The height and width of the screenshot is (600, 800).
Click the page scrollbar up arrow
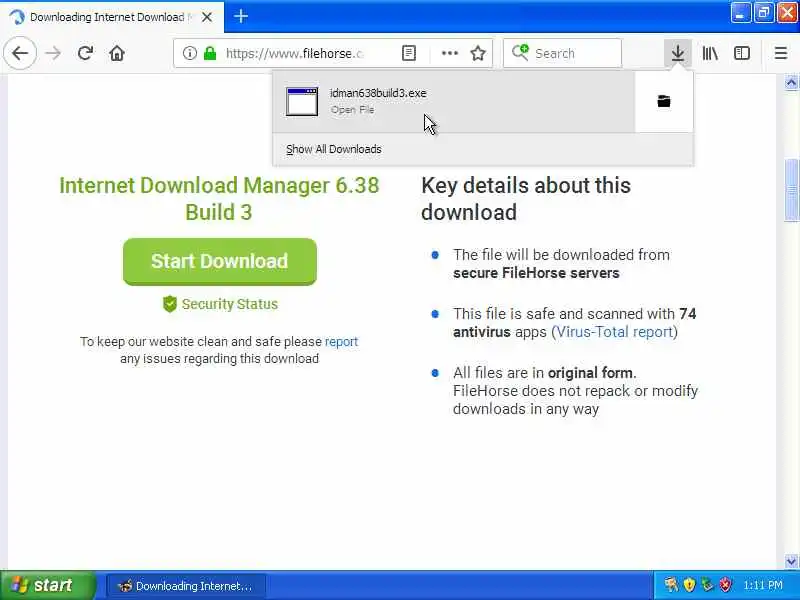tap(791, 82)
